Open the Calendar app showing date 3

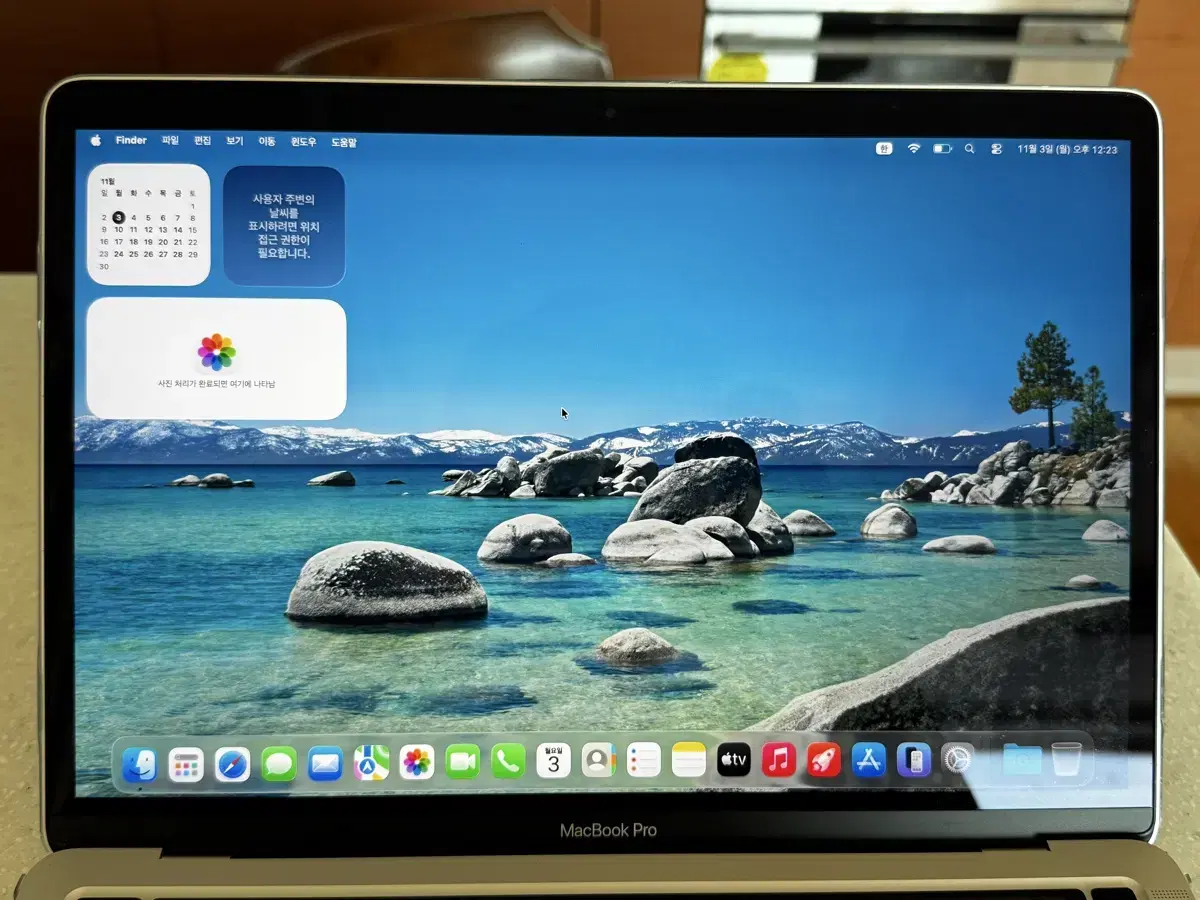click(553, 763)
